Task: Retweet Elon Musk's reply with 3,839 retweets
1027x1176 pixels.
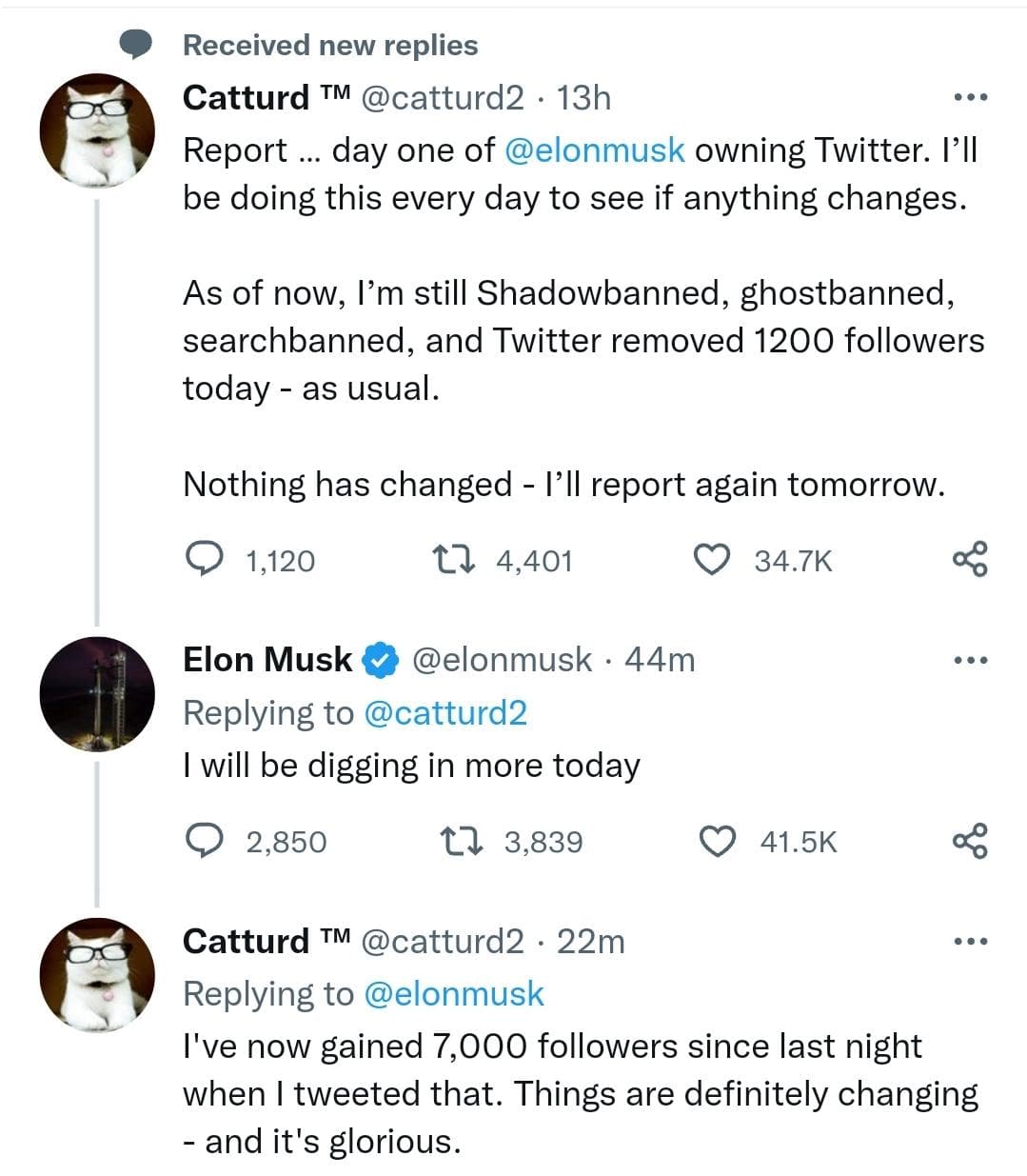Action: click(x=459, y=841)
